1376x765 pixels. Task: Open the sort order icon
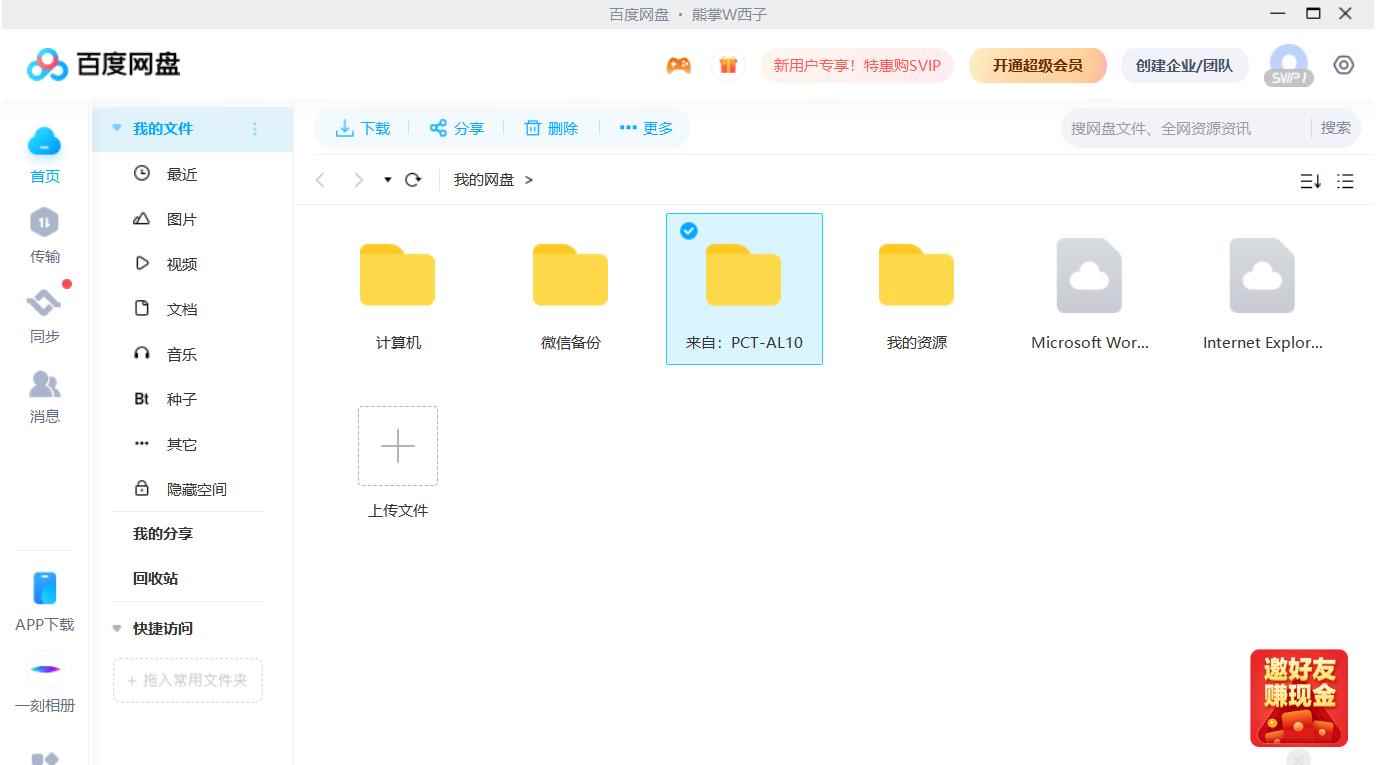(x=1310, y=181)
